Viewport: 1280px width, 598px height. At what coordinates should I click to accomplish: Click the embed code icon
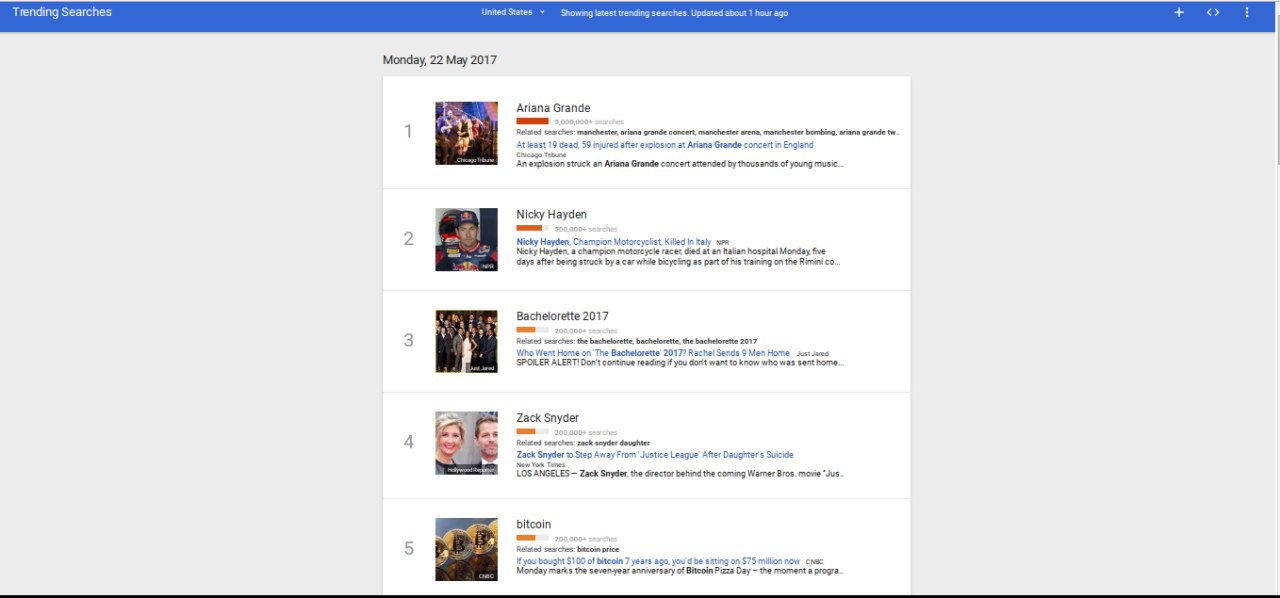click(x=1213, y=13)
